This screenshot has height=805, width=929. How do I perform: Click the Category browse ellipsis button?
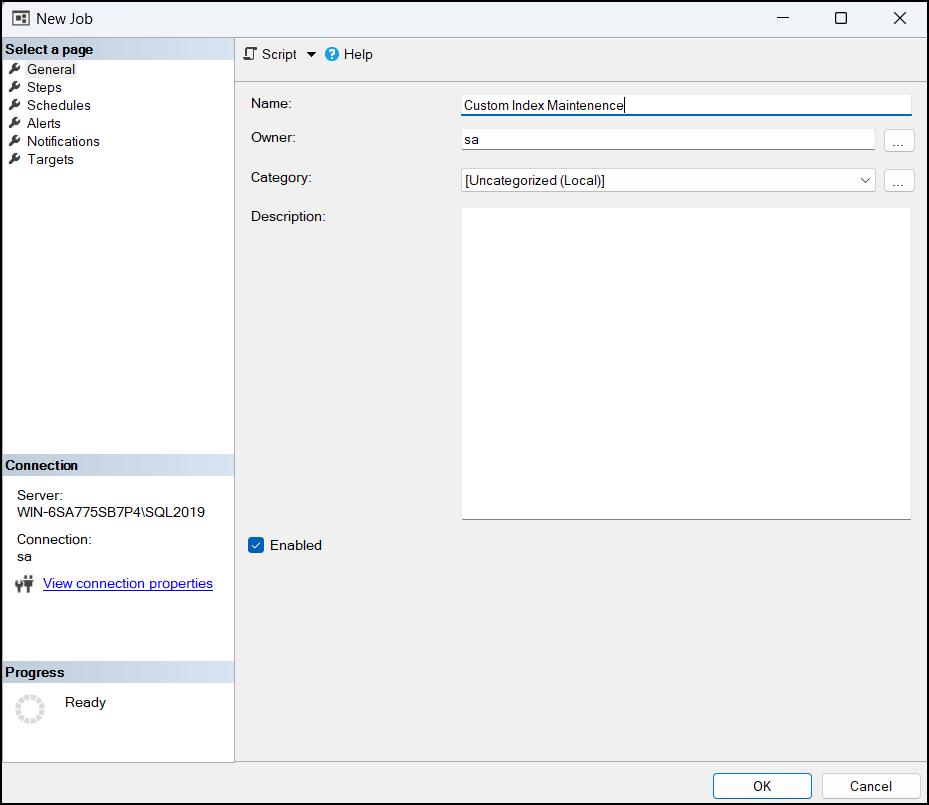898,180
